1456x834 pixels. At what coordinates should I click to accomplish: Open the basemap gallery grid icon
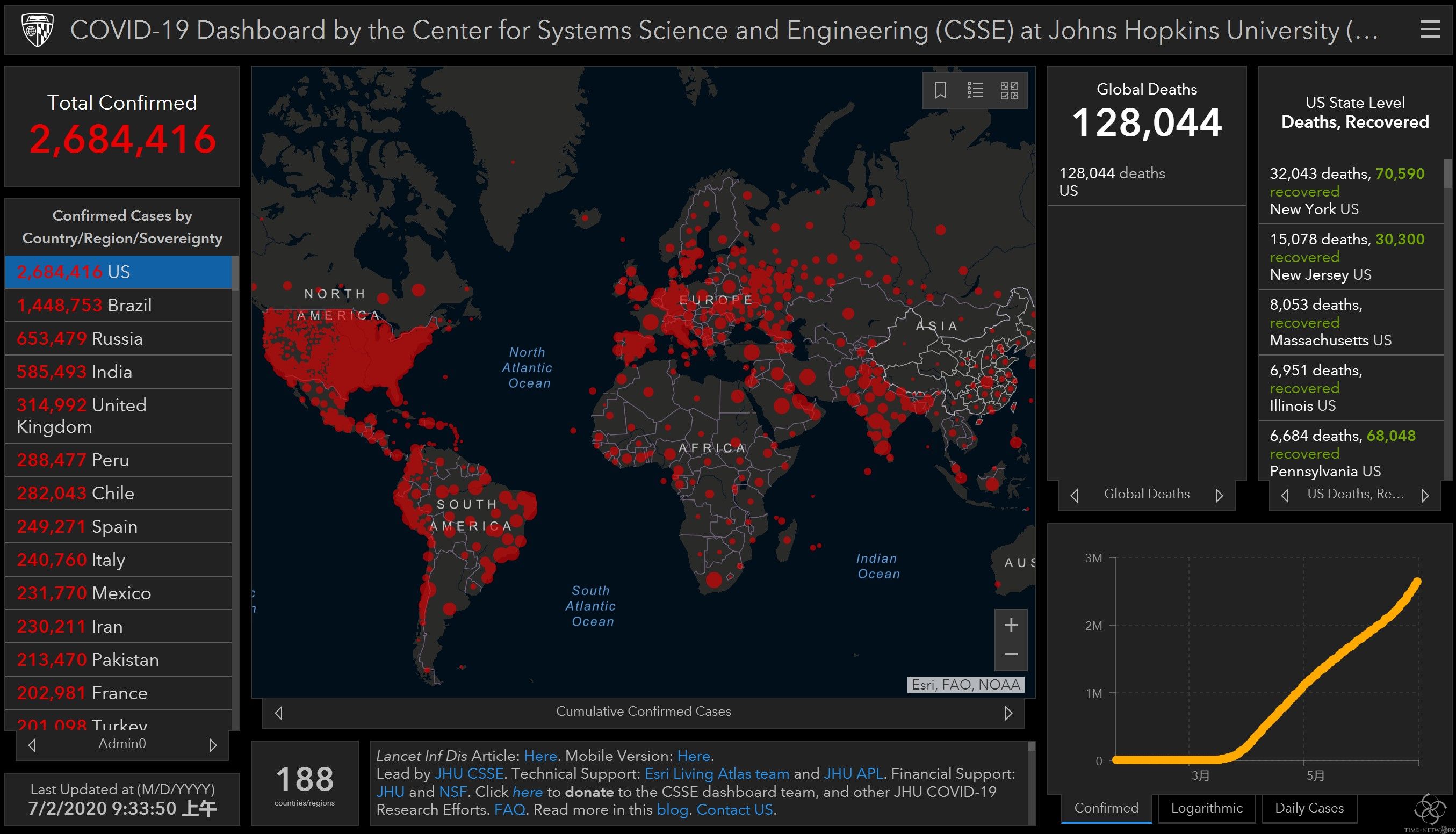tap(1009, 91)
